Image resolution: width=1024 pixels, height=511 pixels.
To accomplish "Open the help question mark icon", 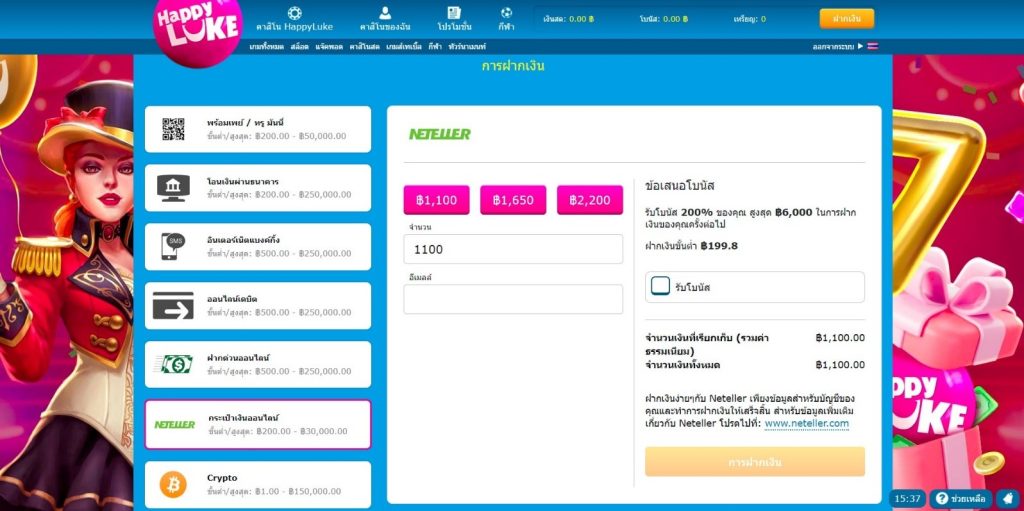I will (x=942, y=499).
